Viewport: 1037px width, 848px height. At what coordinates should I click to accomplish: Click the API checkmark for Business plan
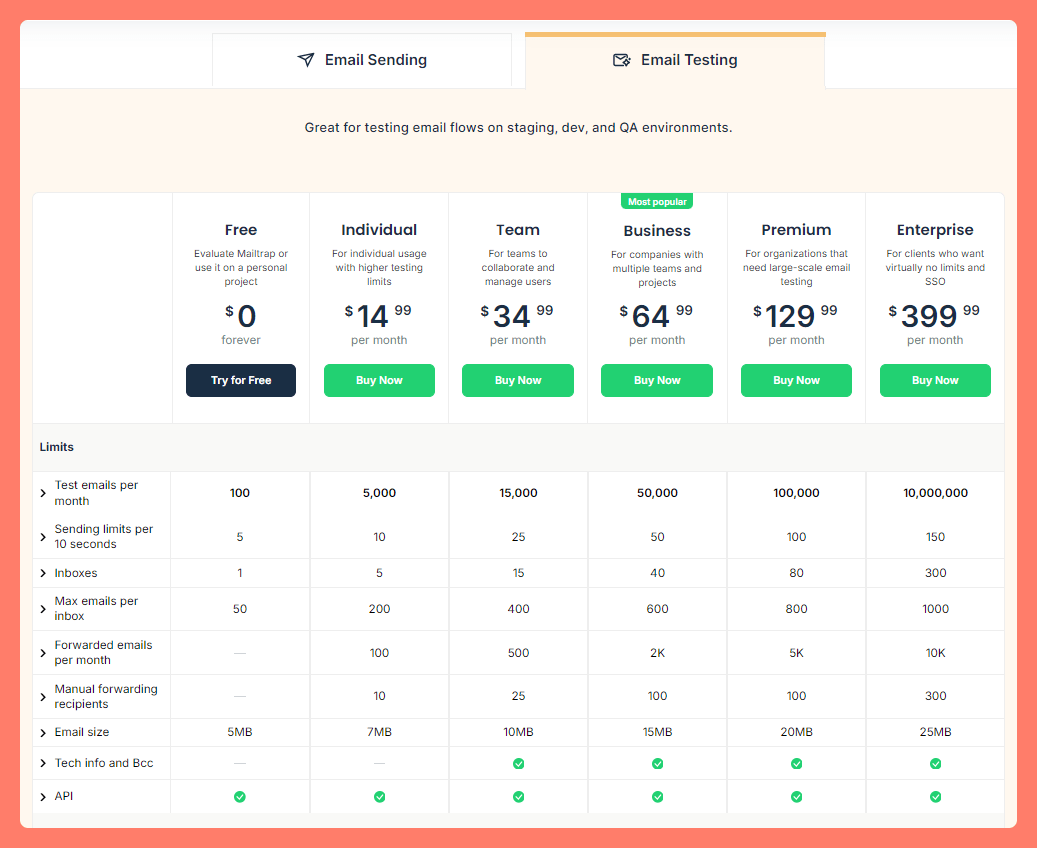[x=657, y=797]
